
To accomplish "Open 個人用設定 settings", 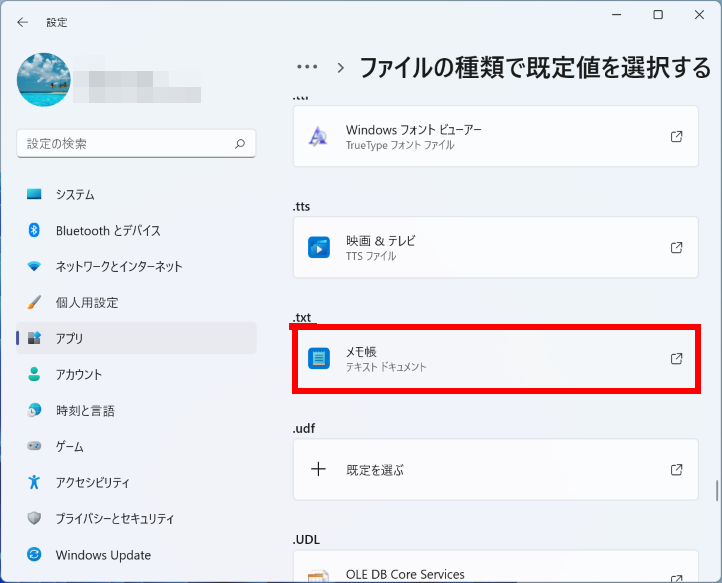I will (x=136, y=302).
